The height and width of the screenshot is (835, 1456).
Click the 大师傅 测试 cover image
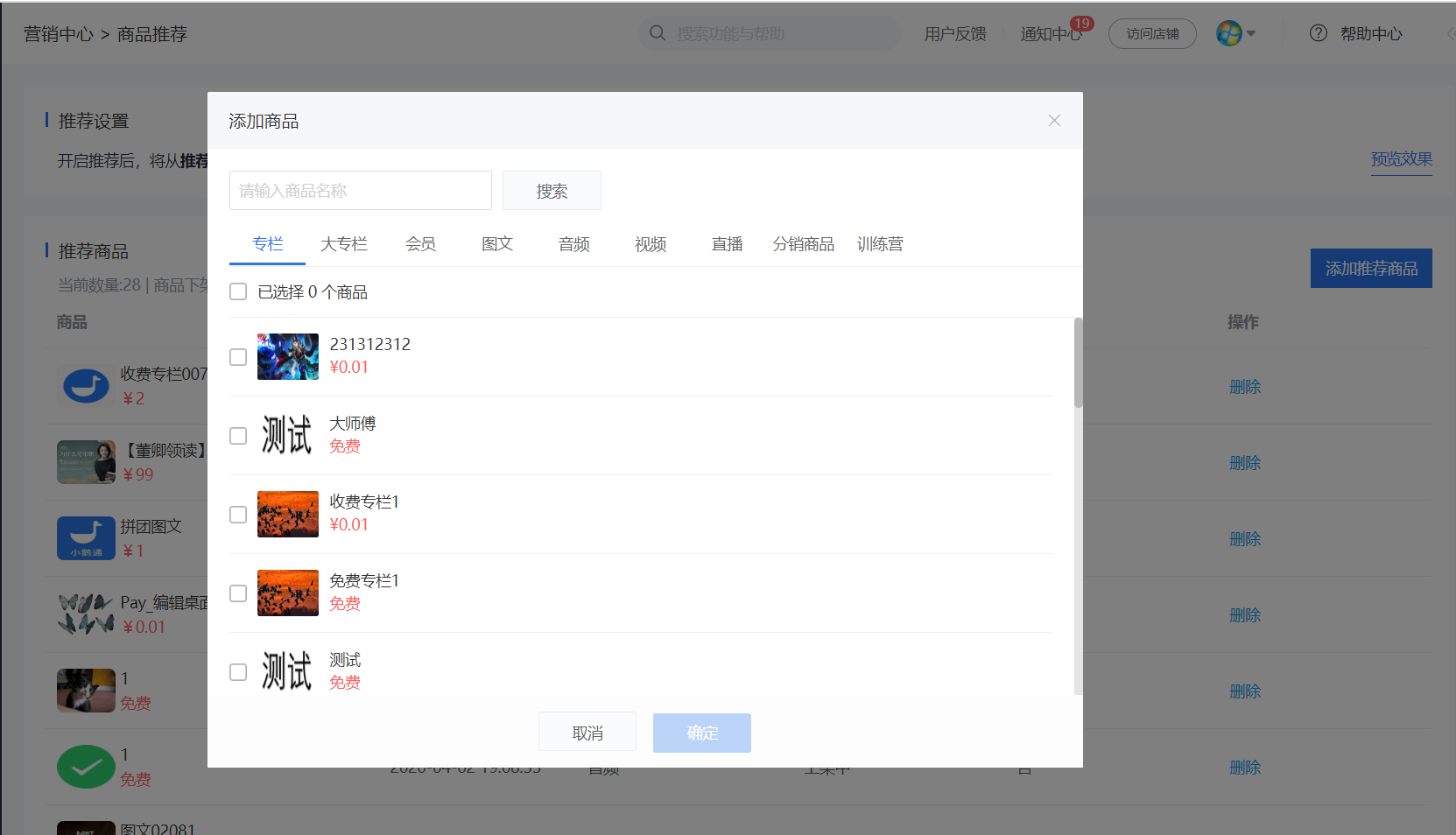click(x=288, y=435)
